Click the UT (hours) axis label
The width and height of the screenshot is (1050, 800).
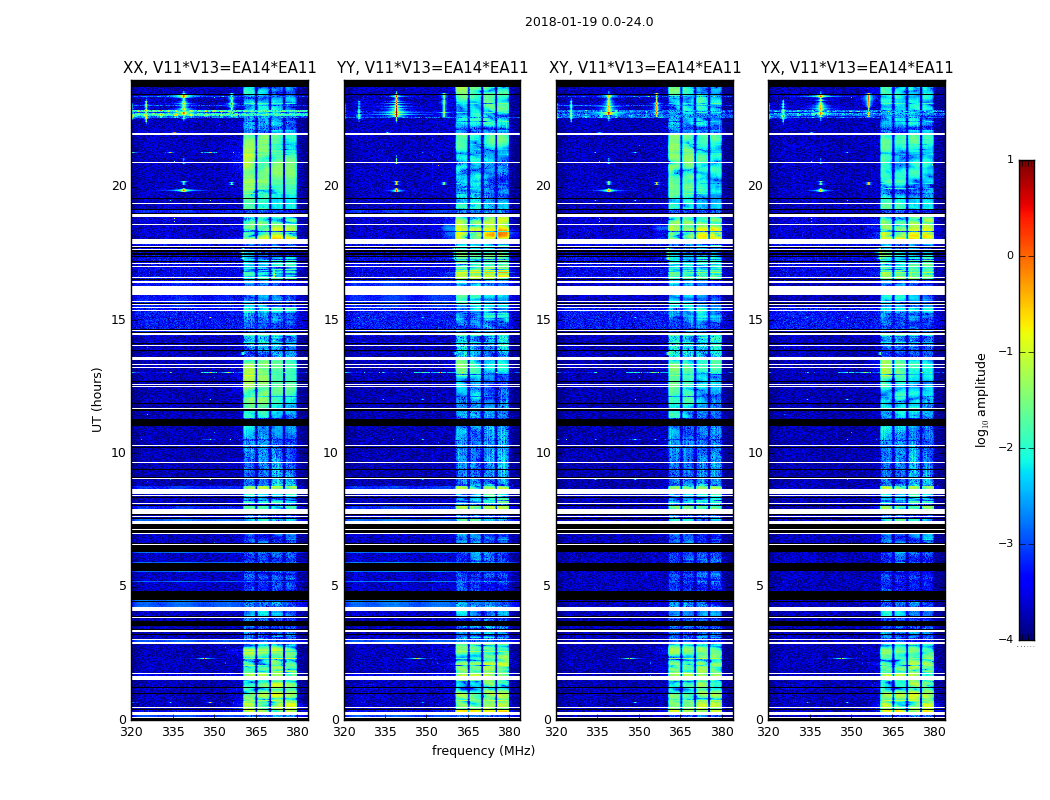(x=97, y=400)
